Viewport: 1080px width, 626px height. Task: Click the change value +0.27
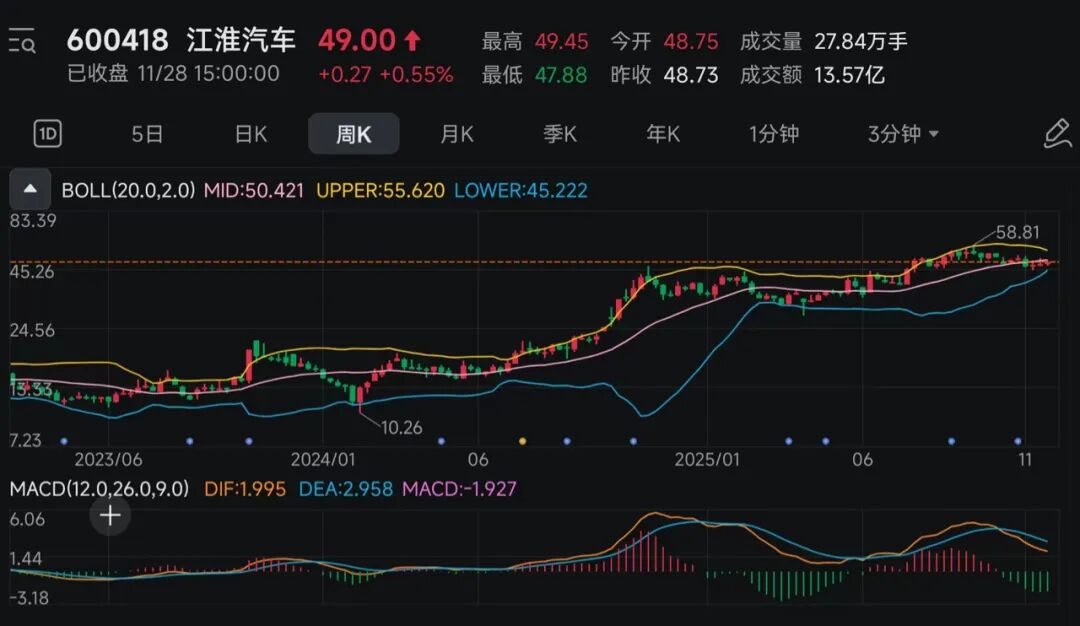click(344, 74)
